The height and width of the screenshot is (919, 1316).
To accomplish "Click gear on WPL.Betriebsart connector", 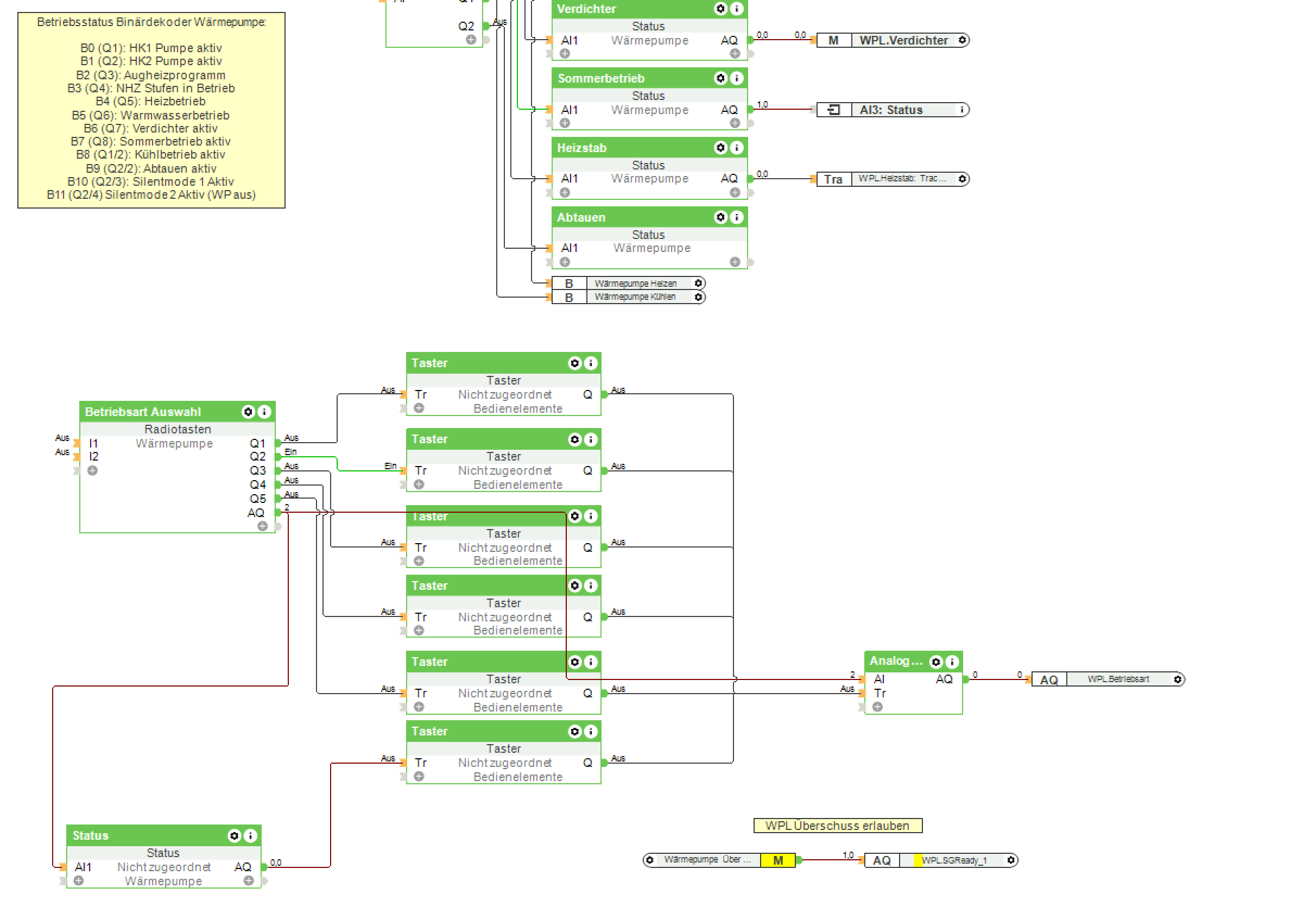I will pos(1178,679).
